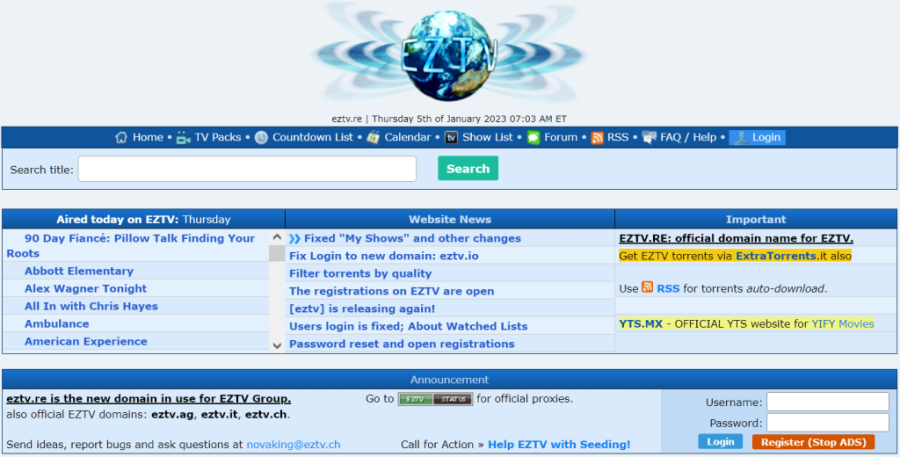Screen dimensions: 900x457
Task: Click the eztv.it domain text
Action: click(x=219, y=415)
